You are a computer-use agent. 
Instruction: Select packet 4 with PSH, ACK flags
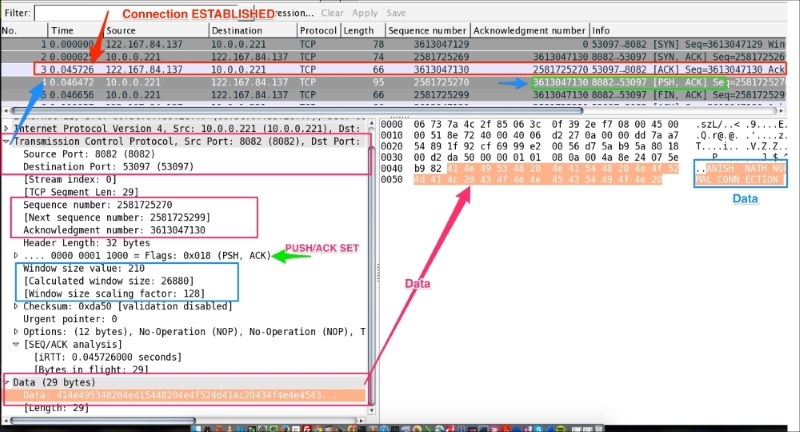click(393, 82)
